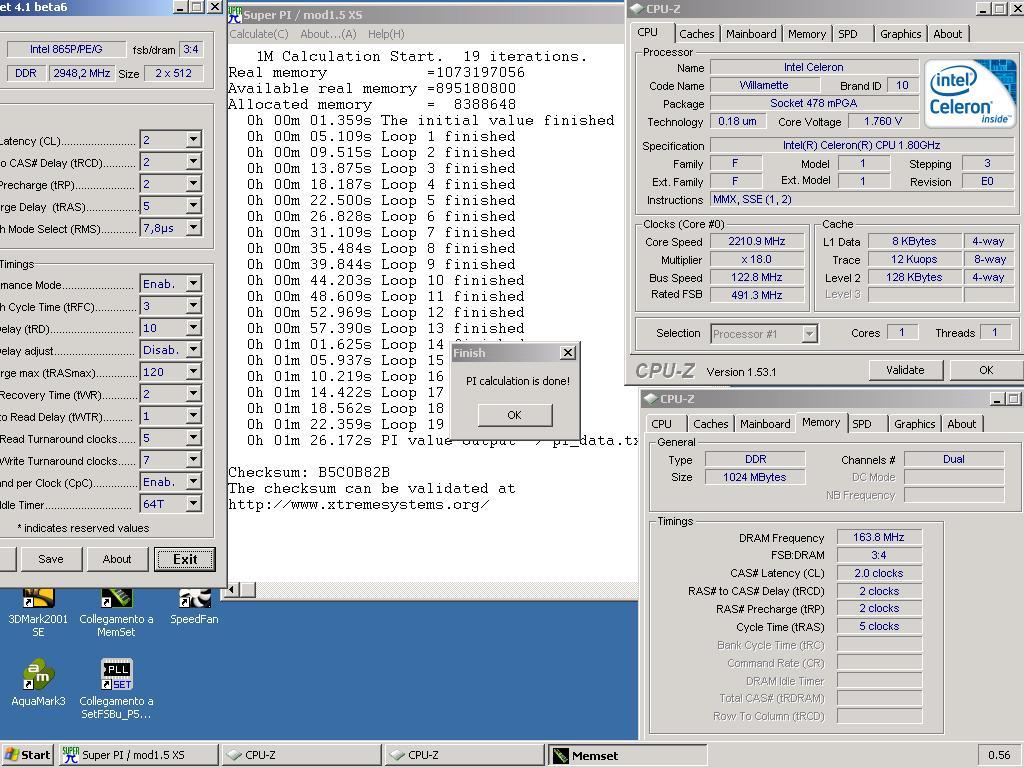Open RAS to CAS Delay (tRCD) dropdown
Screen dimensions: 1024x768
click(x=193, y=162)
